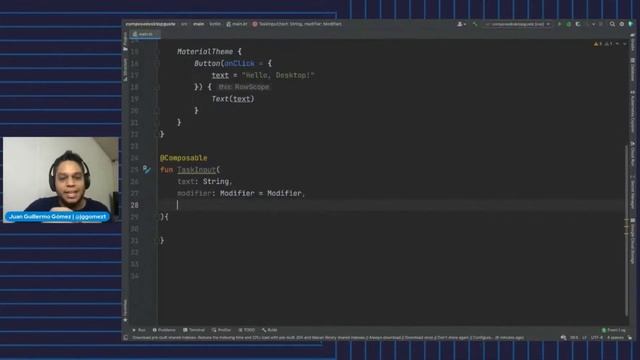Click the editor vertical scrollbar
The image size is (640, 360).
[626, 231]
